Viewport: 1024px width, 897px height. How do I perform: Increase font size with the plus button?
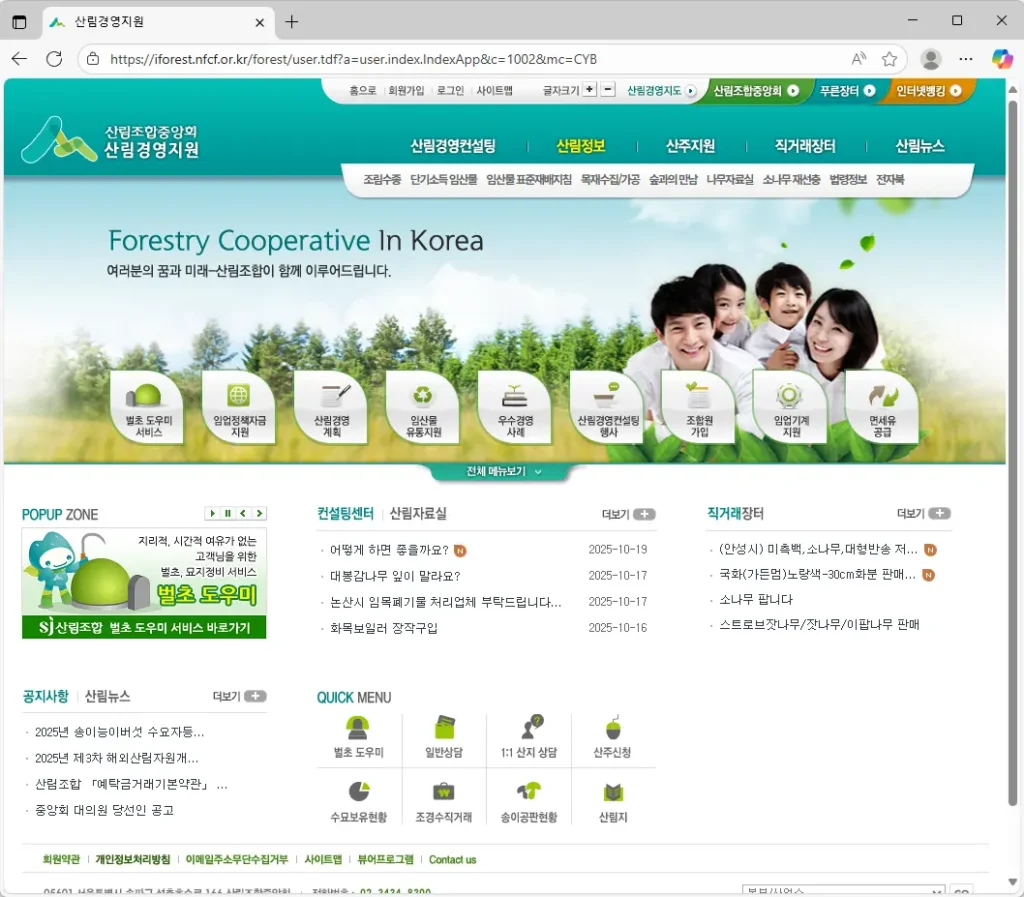pyautogui.click(x=590, y=89)
